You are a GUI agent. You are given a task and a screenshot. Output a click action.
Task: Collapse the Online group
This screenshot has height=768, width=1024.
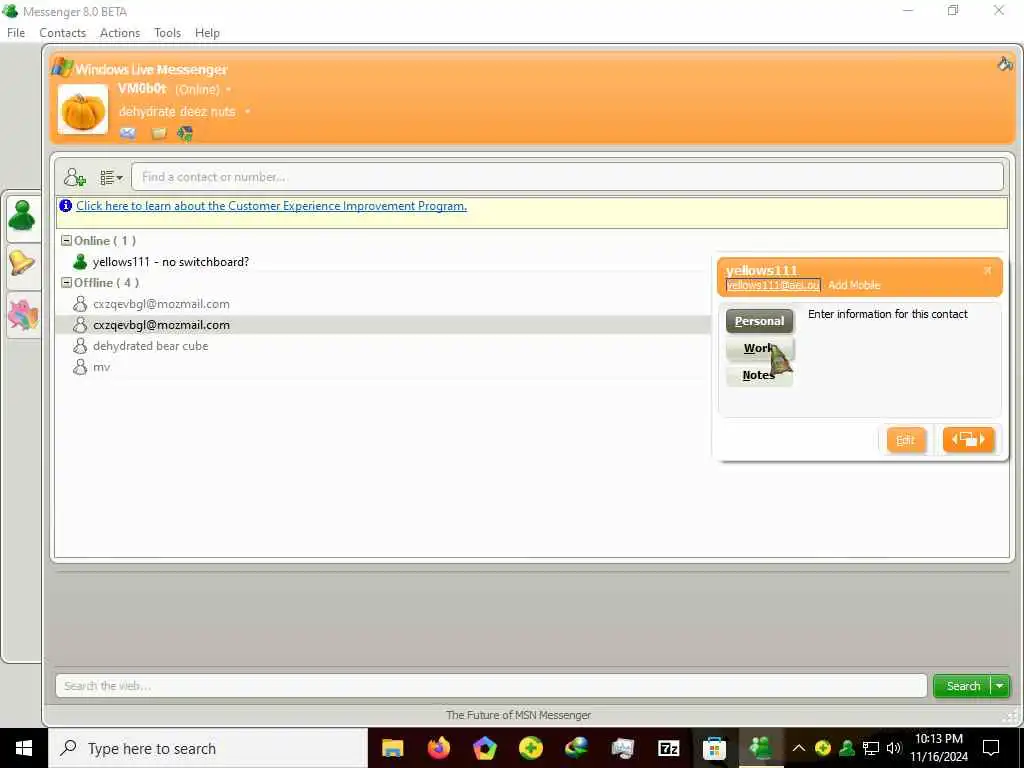coord(66,240)
